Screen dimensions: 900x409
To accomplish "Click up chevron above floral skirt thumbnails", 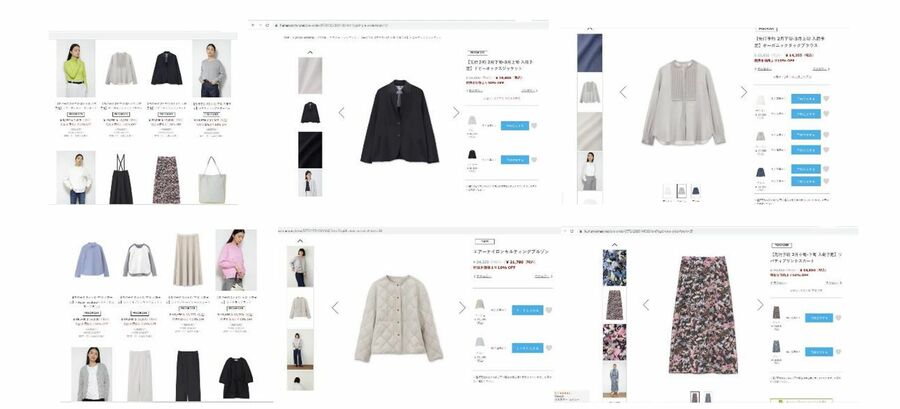I will coord(614,245).
